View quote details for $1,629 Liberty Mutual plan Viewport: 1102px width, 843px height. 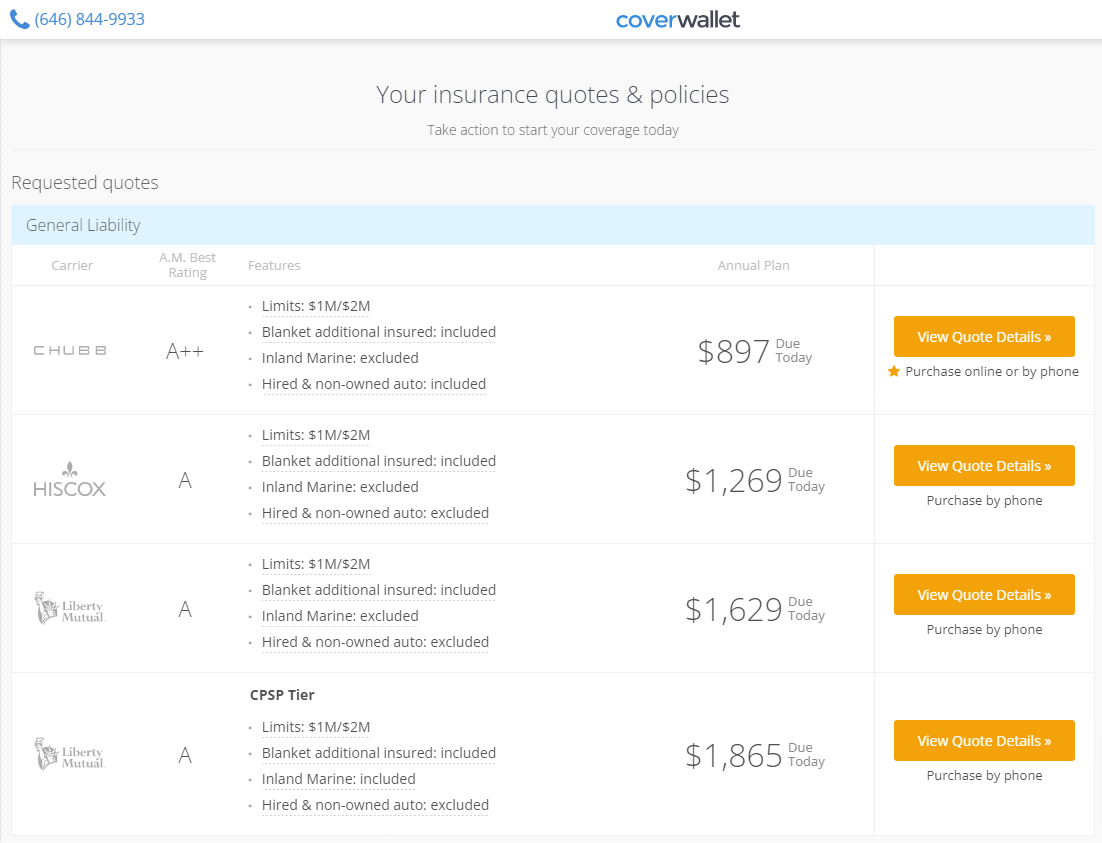click(x=984, y=595)
